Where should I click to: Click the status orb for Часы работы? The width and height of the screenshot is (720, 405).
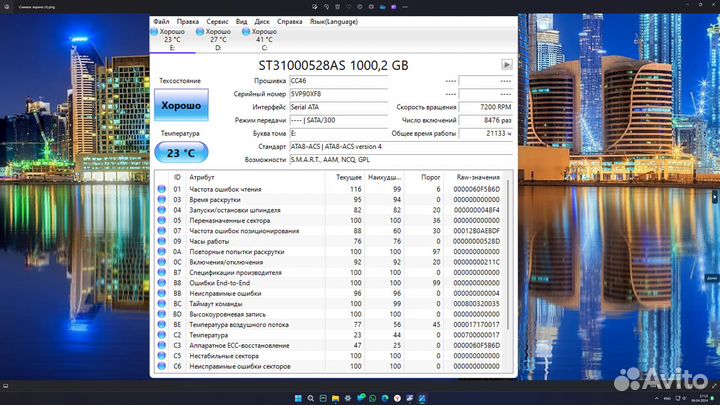point(162,241)
